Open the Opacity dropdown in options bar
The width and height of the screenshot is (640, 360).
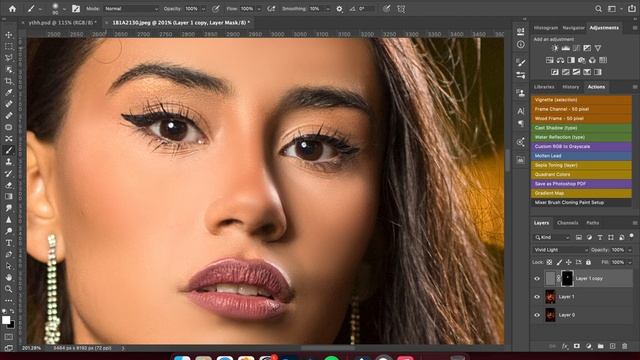click(x=204, y=9)
